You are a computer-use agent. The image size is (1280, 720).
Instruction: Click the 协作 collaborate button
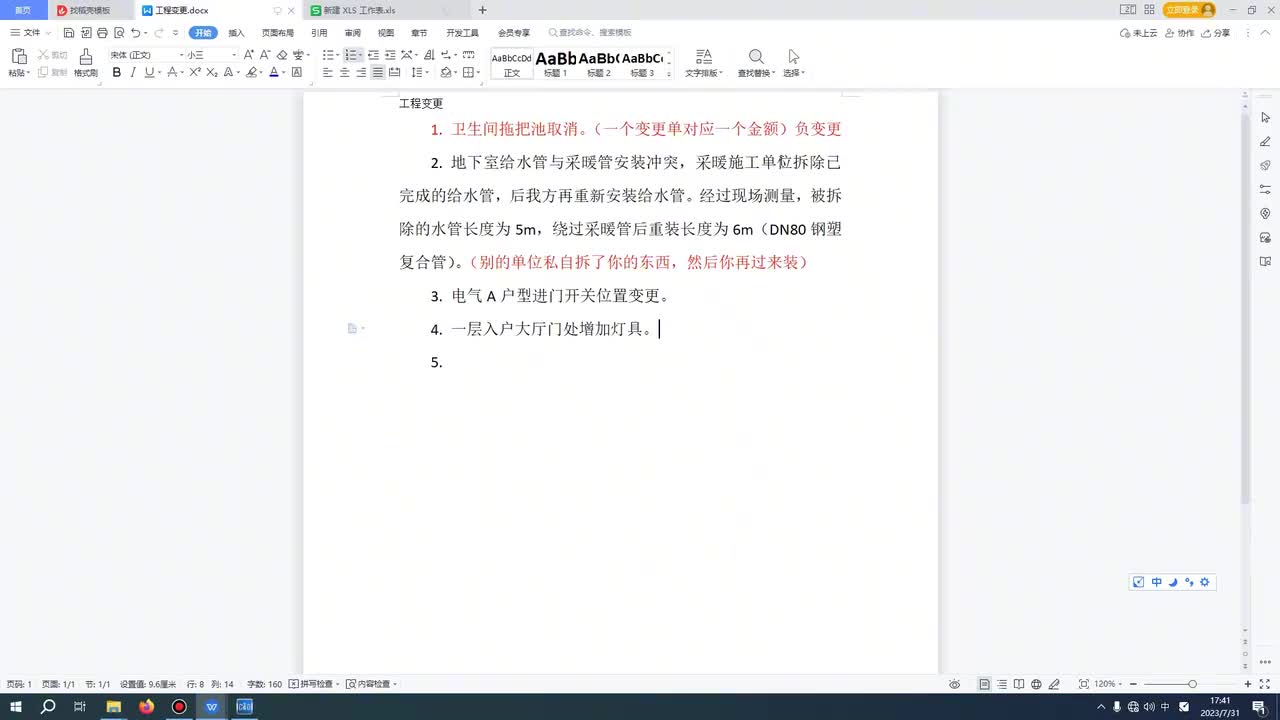[1180, 33]
